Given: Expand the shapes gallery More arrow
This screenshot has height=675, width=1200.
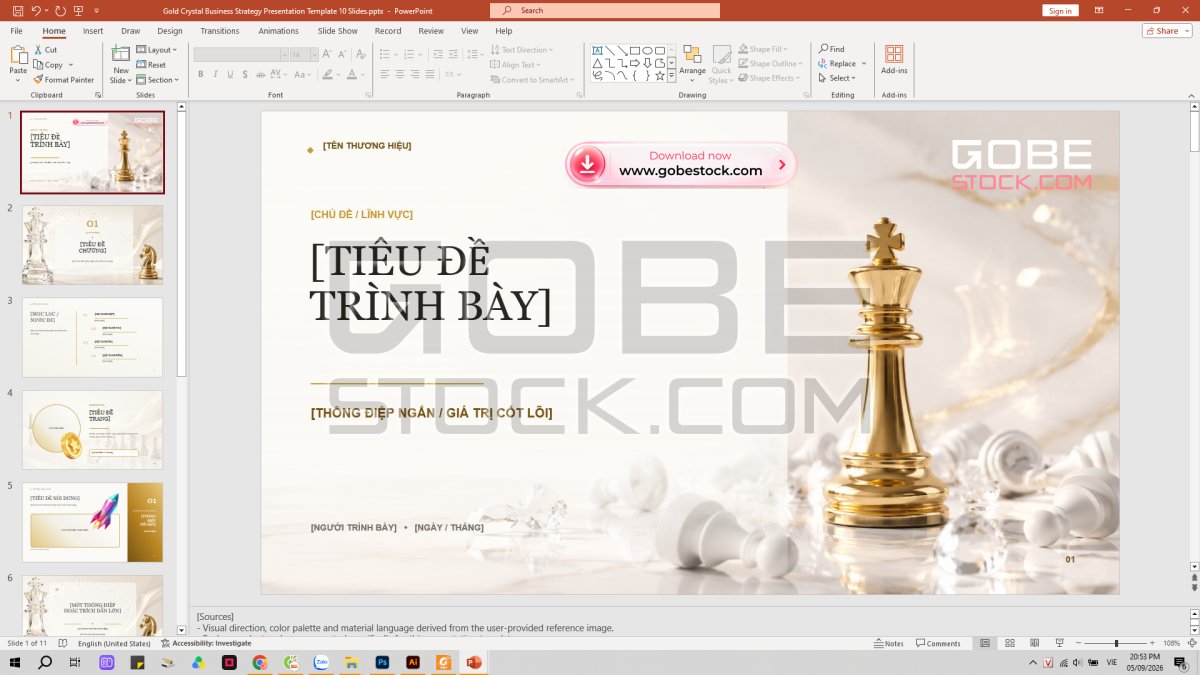Looking at the screenshot, I should tap(672, 76).
